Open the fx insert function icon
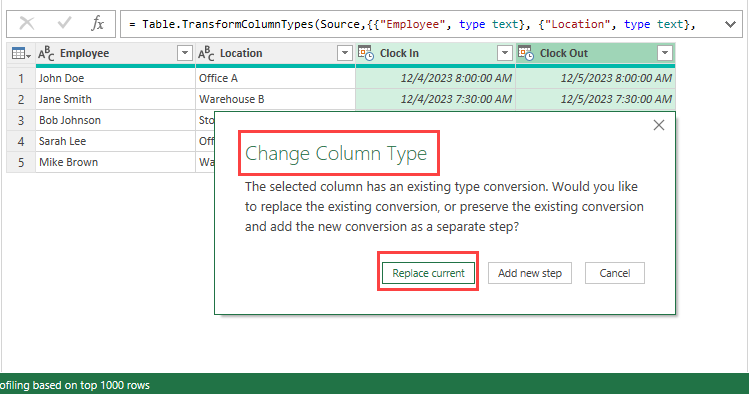Screen dimensions: 749x394 [97, 23]
